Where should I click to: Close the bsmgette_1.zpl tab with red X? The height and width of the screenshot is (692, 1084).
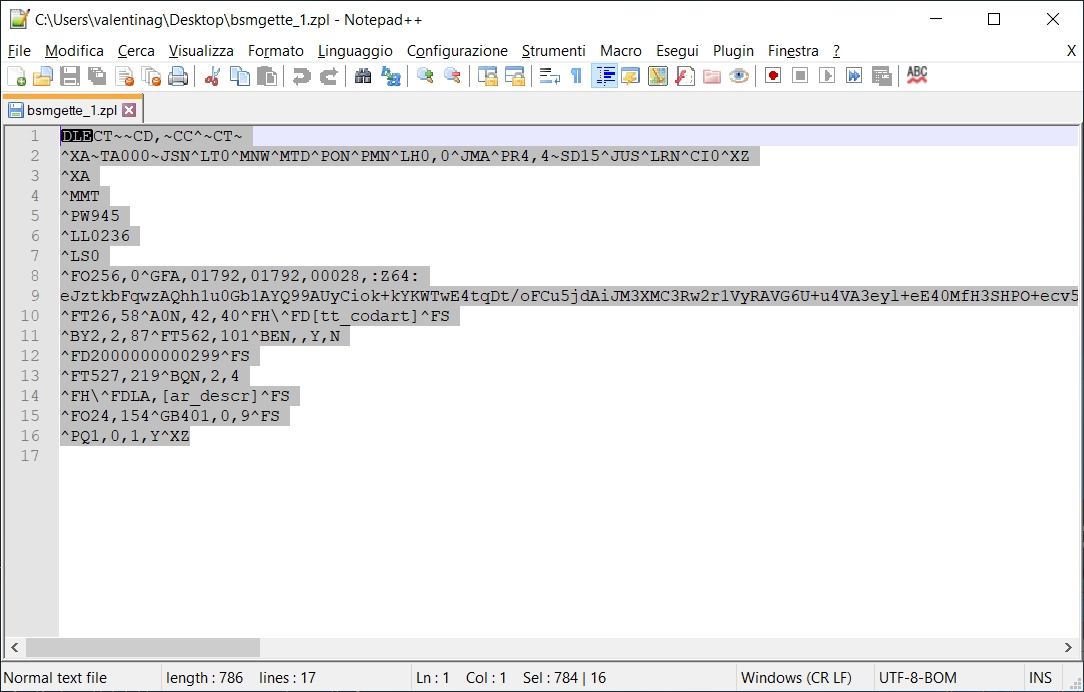pyautogui.click(x=129, y=110)
